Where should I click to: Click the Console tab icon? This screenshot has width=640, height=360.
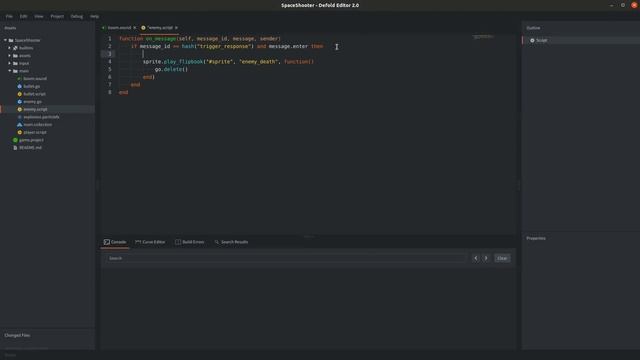(107, 242)
